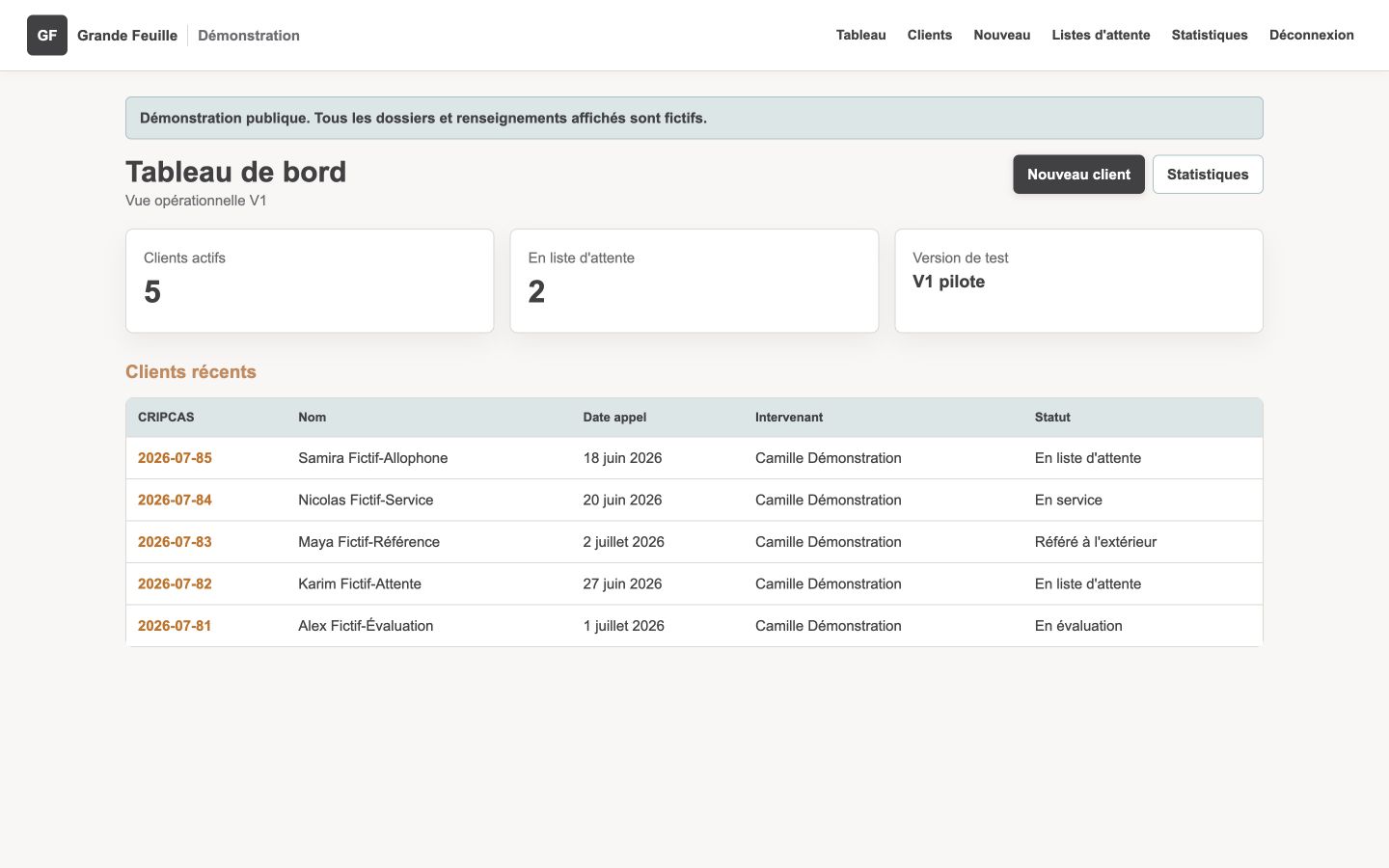Click Déconnexion to log out

tap(1312, 35)
